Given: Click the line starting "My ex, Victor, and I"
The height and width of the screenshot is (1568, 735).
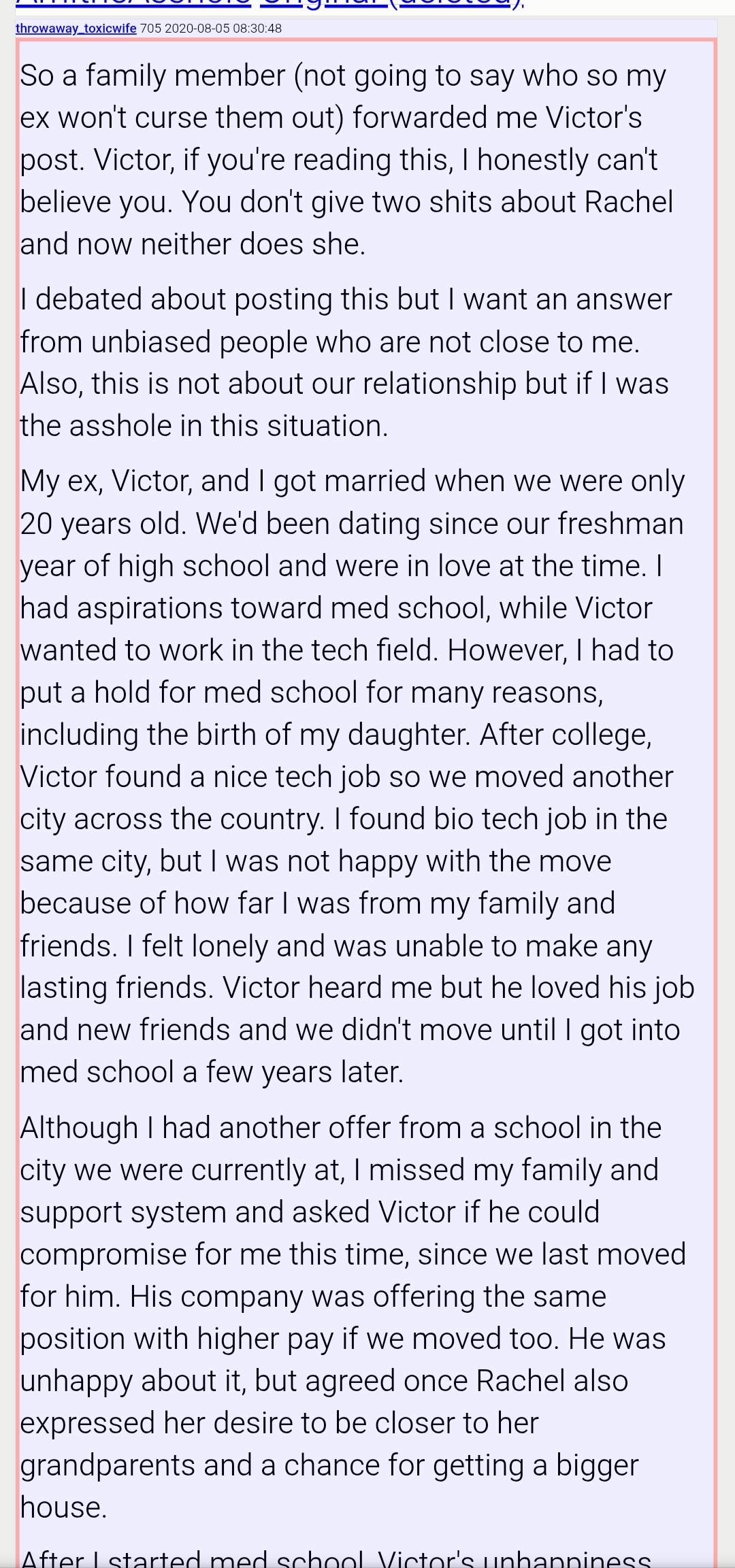Looking at the screenshot, I should [352, 482].
